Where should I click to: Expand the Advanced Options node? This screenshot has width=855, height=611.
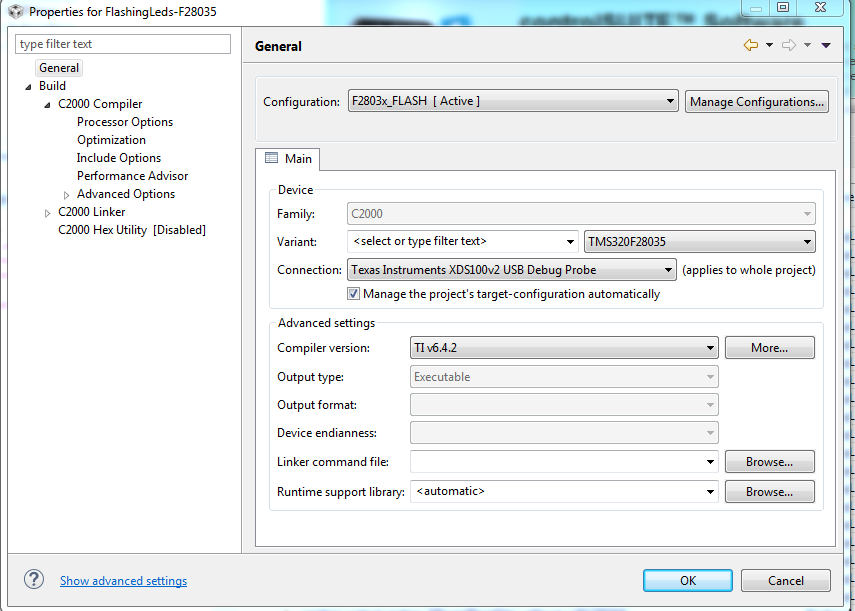(x=64, y=193)
